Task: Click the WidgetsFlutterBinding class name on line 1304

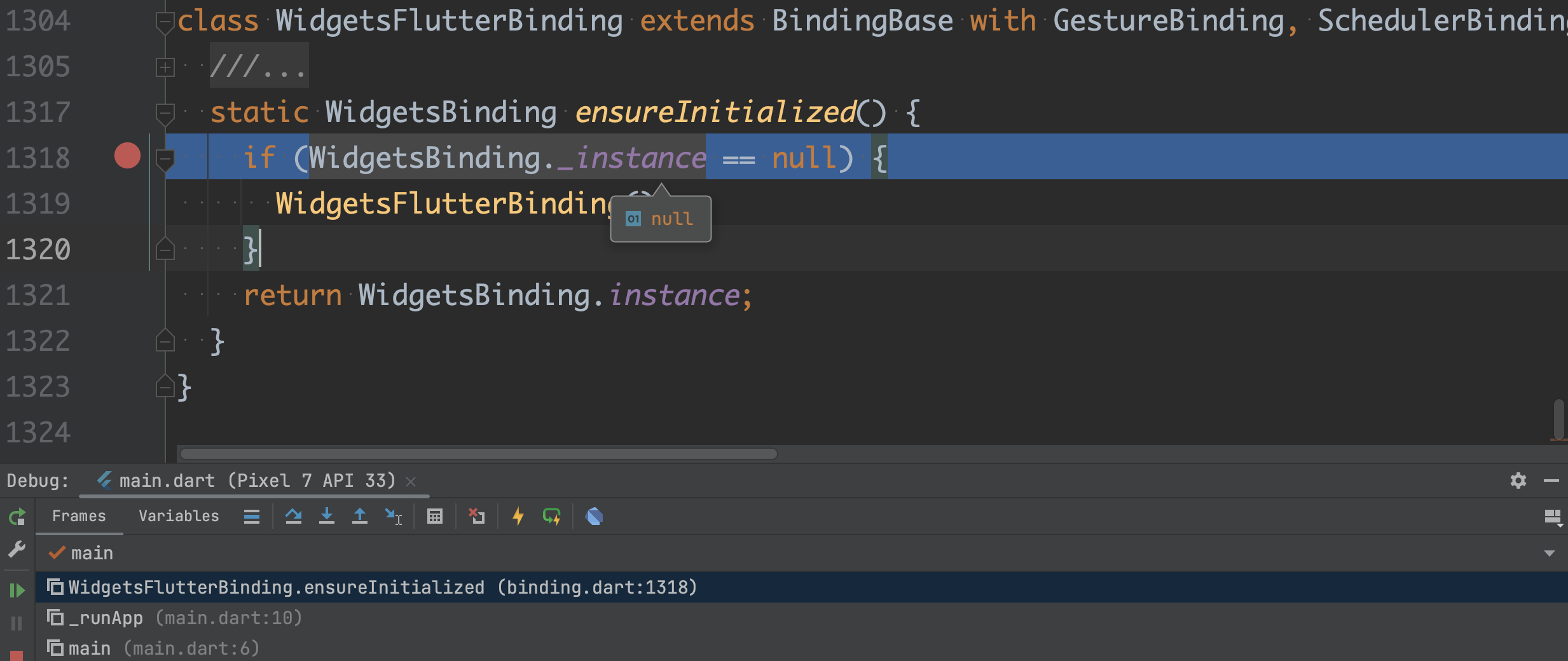Action: point(450,21)
